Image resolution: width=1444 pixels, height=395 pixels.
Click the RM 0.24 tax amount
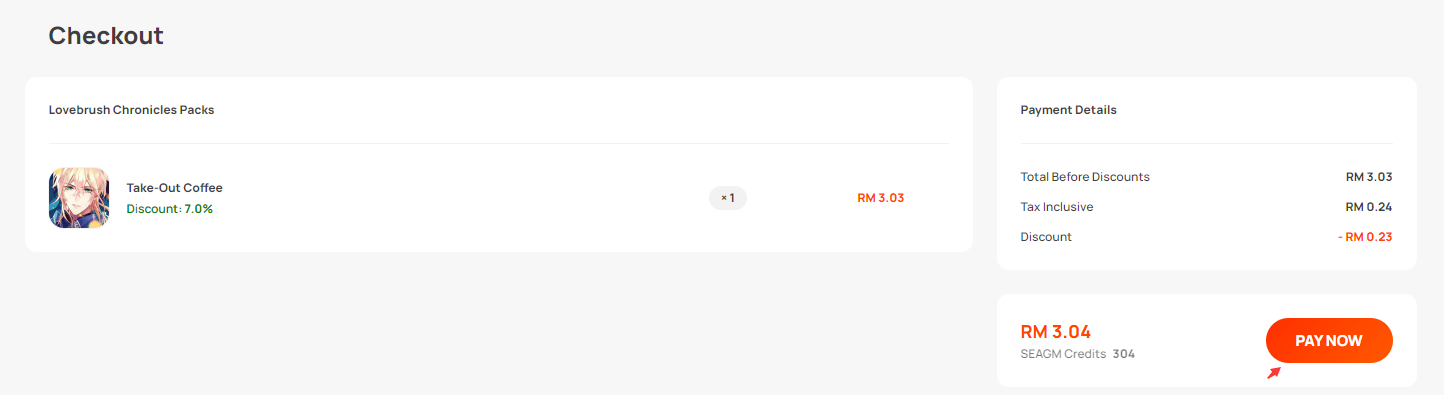(x=1369, y=207)
